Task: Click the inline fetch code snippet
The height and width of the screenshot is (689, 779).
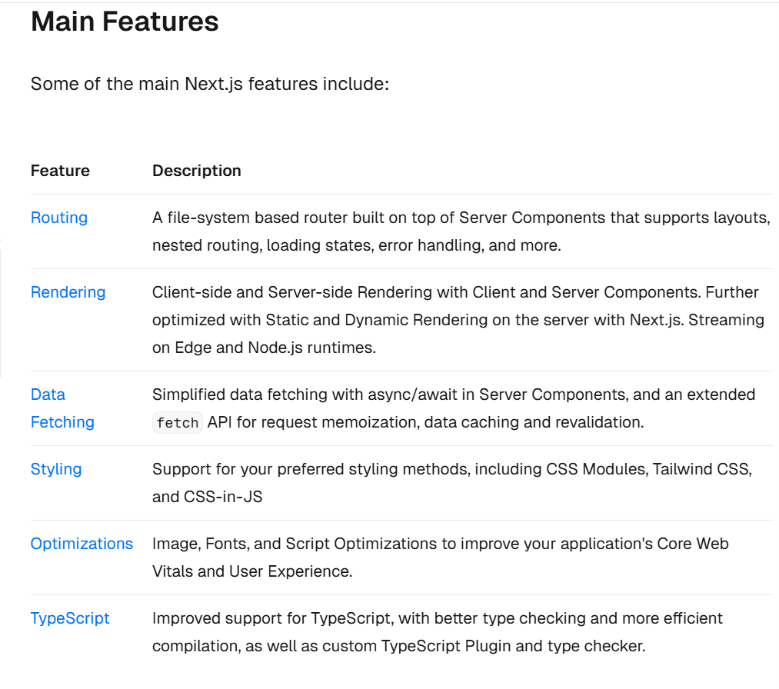Action: [178, 423]
